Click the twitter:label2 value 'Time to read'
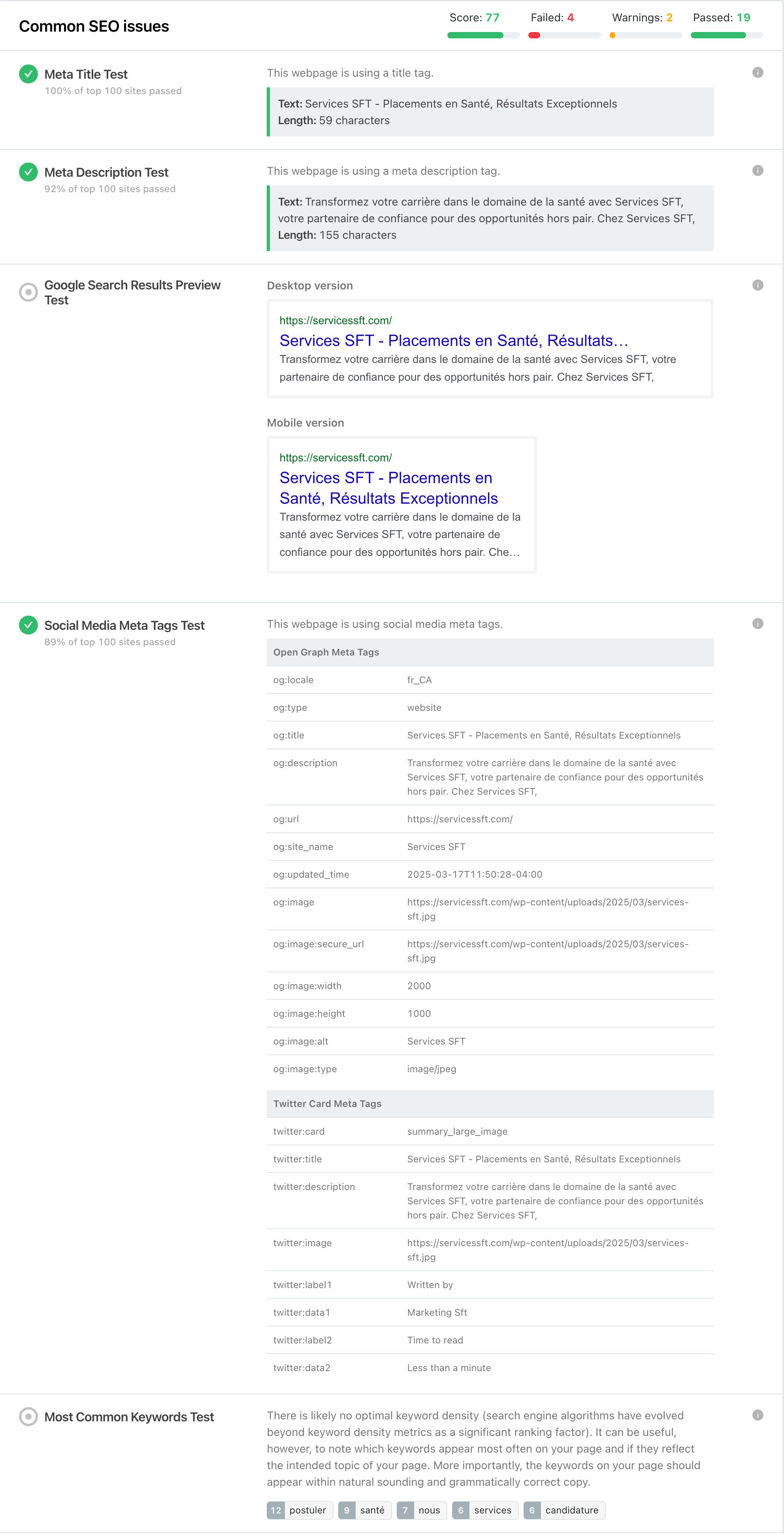This screenshot has width=784, height=1534. pos(435,1340)
